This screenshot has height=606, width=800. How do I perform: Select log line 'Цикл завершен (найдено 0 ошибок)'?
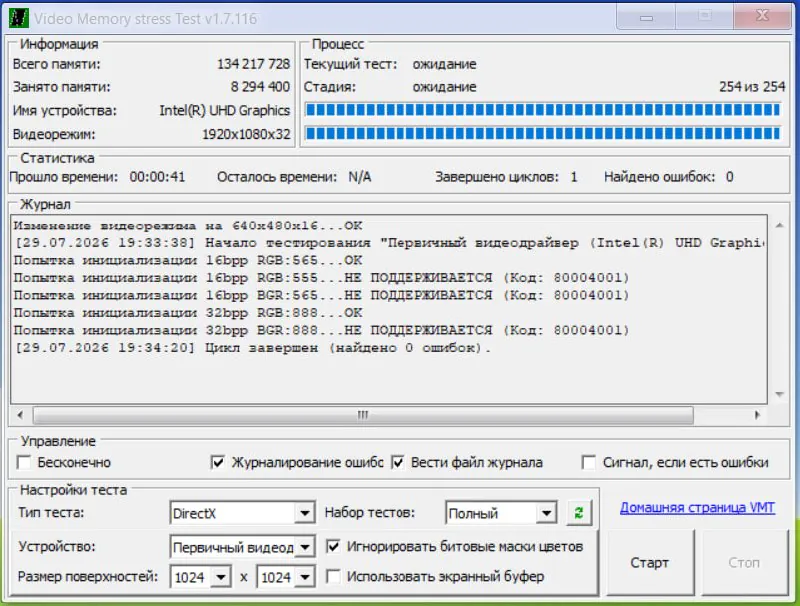tap(253, 348)
